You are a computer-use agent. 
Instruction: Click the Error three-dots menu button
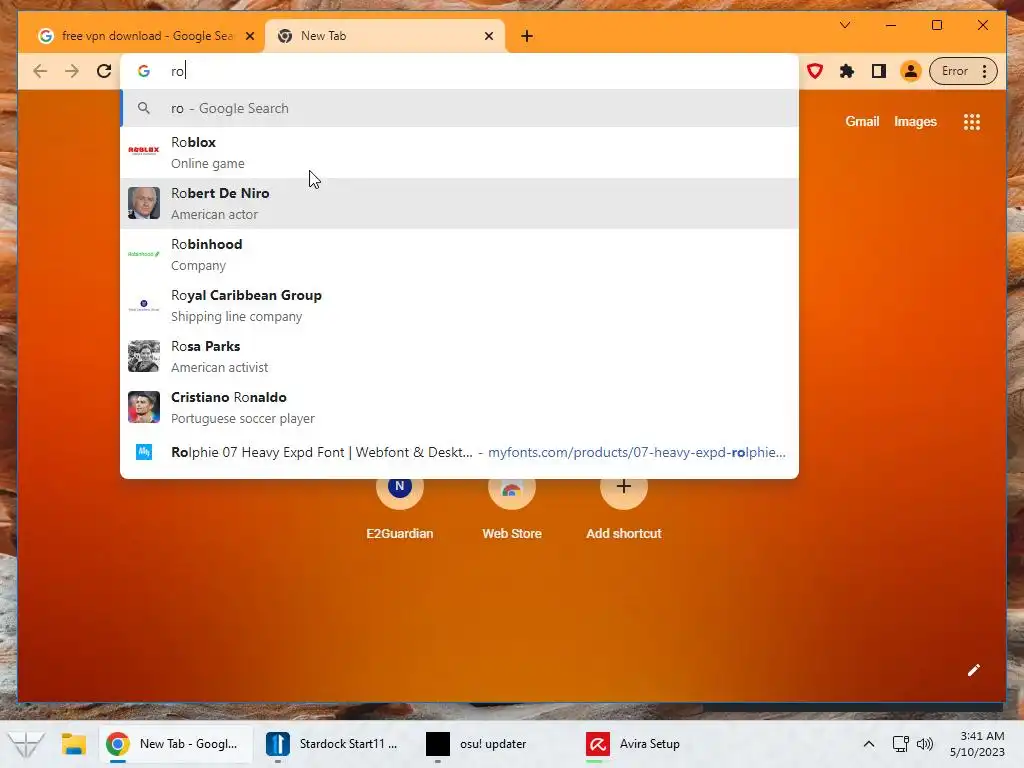(x=963, y=71)
